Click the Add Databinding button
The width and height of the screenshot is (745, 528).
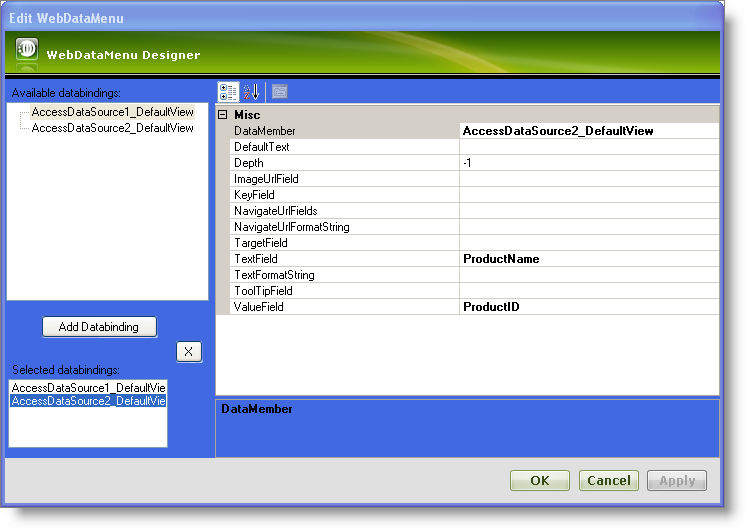(x=99, y=326)
